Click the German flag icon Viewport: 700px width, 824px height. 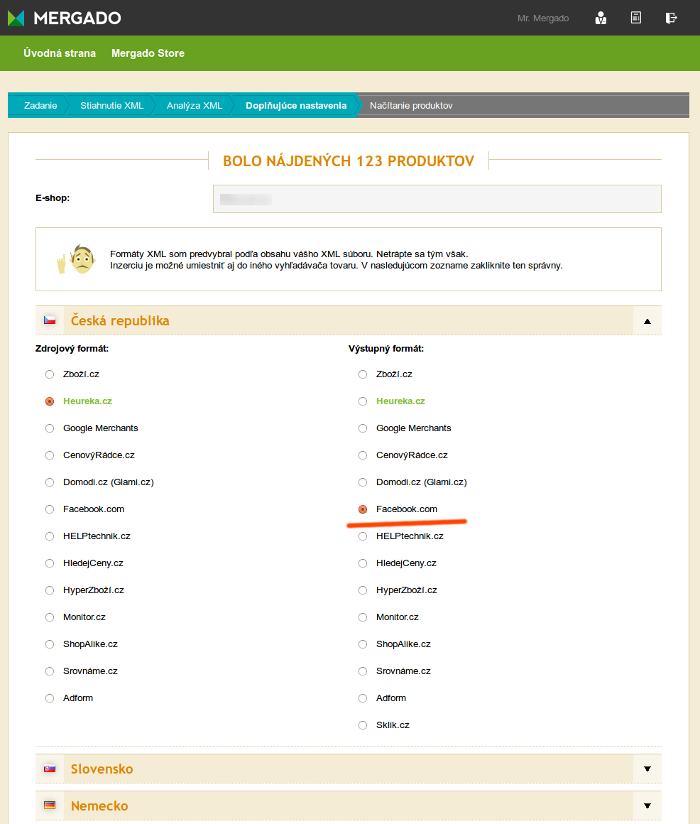[x=49, y=805]
